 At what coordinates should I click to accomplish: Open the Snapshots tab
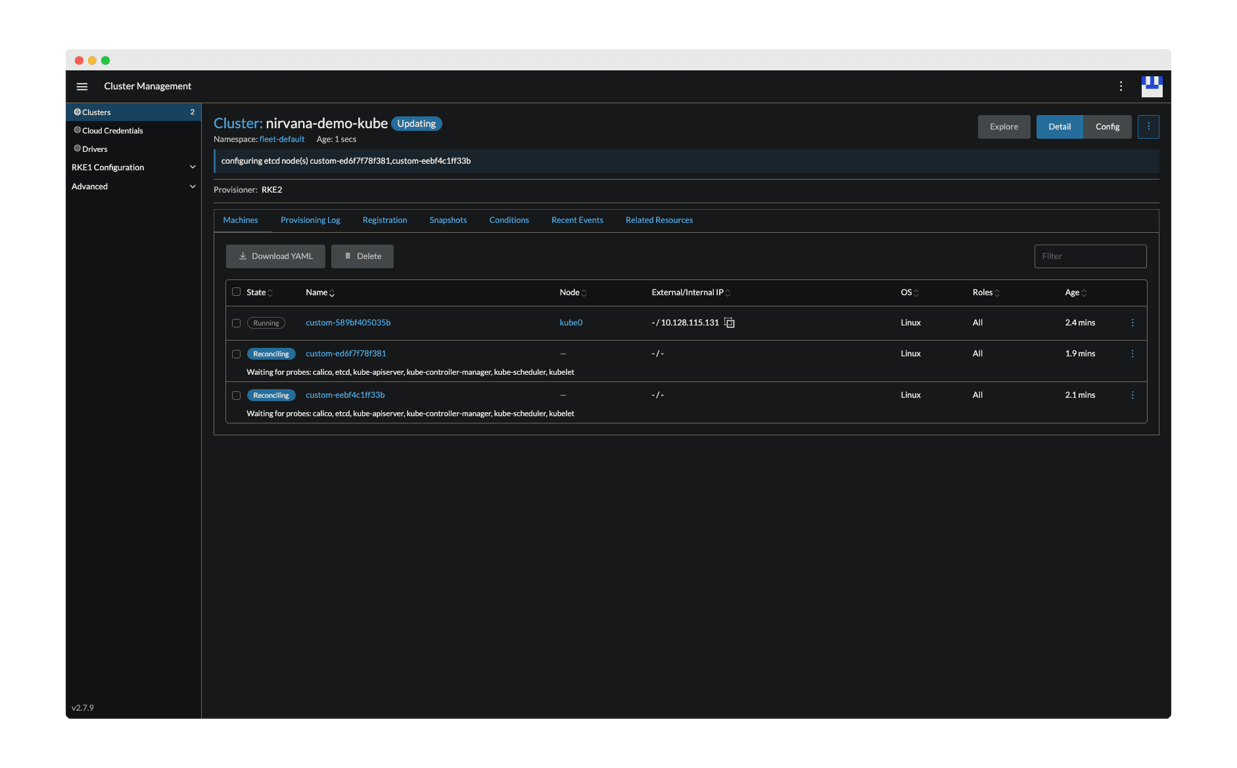point(448,220)
